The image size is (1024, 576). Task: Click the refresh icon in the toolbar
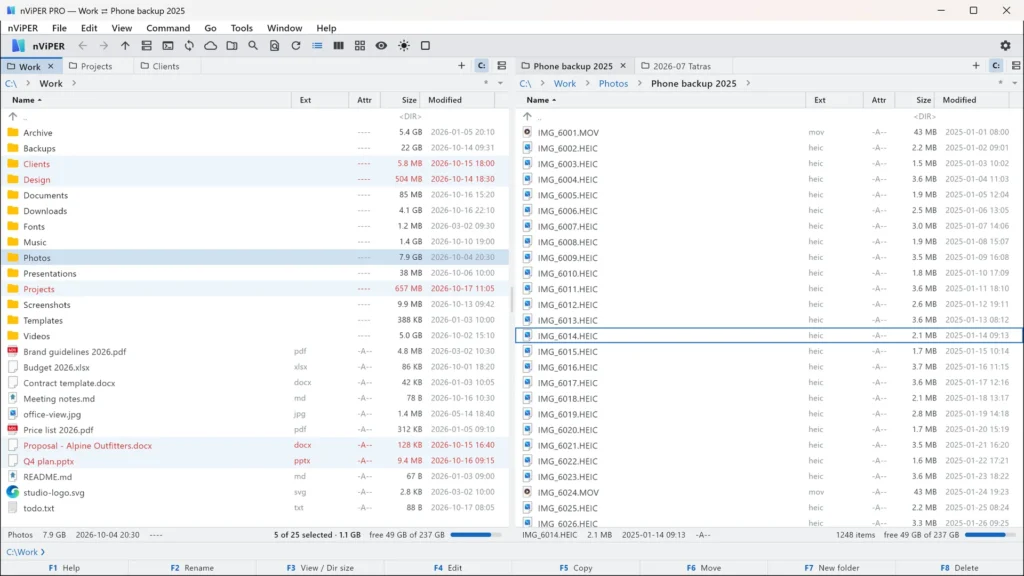point(296,46)
